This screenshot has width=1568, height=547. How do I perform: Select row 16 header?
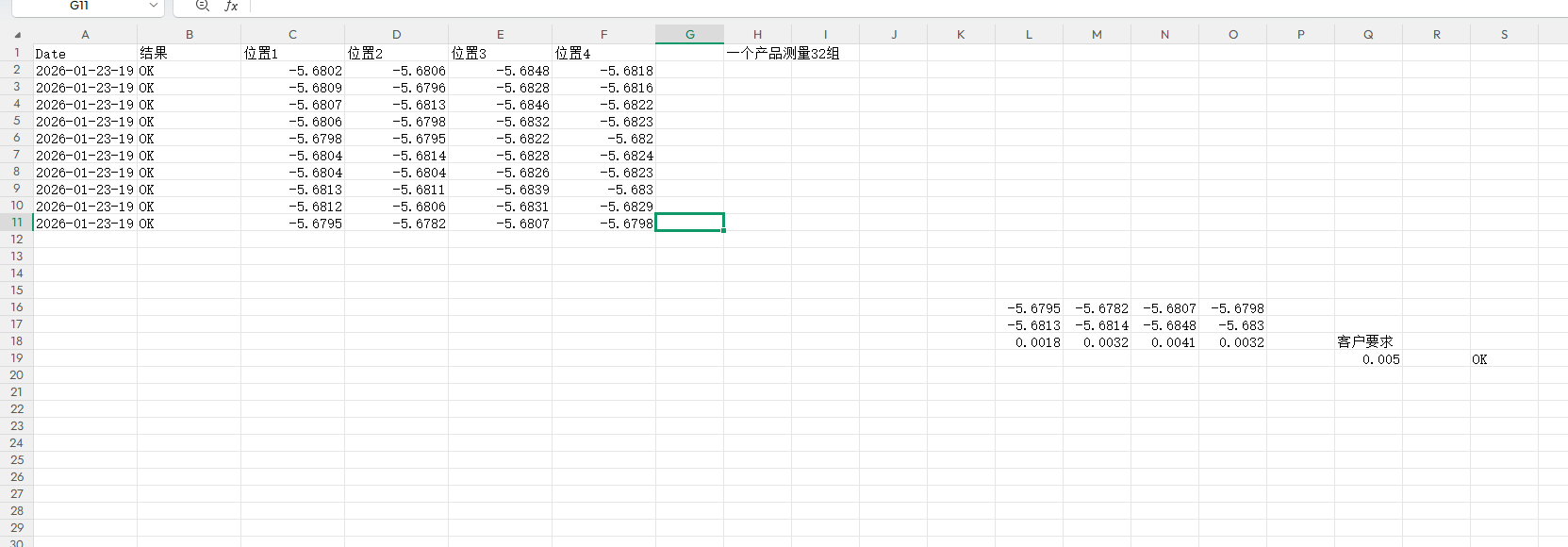pos(16,307)
